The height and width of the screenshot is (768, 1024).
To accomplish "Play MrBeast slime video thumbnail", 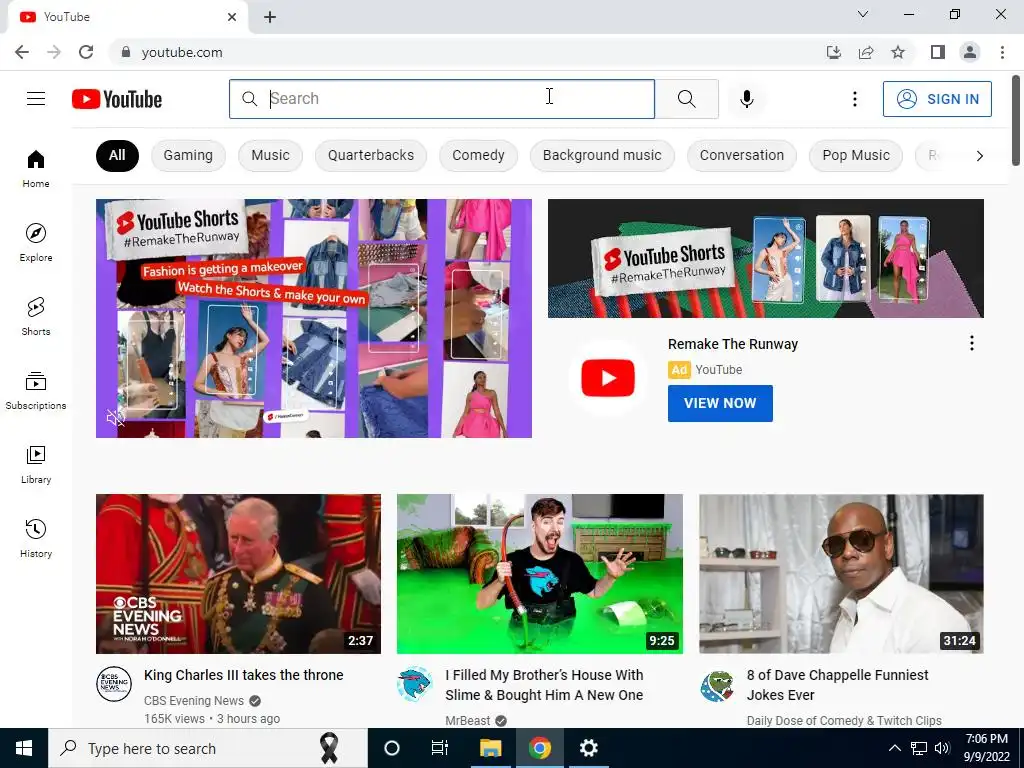I will click(539, 573).
